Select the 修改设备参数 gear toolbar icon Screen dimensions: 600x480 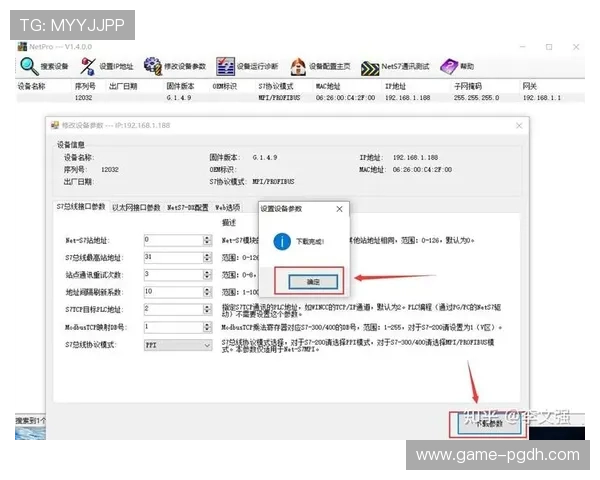point(153,66)
